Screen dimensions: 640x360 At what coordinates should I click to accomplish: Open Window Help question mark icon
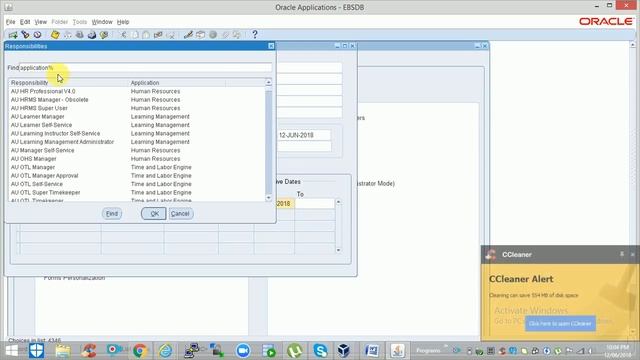pos(255,35)
